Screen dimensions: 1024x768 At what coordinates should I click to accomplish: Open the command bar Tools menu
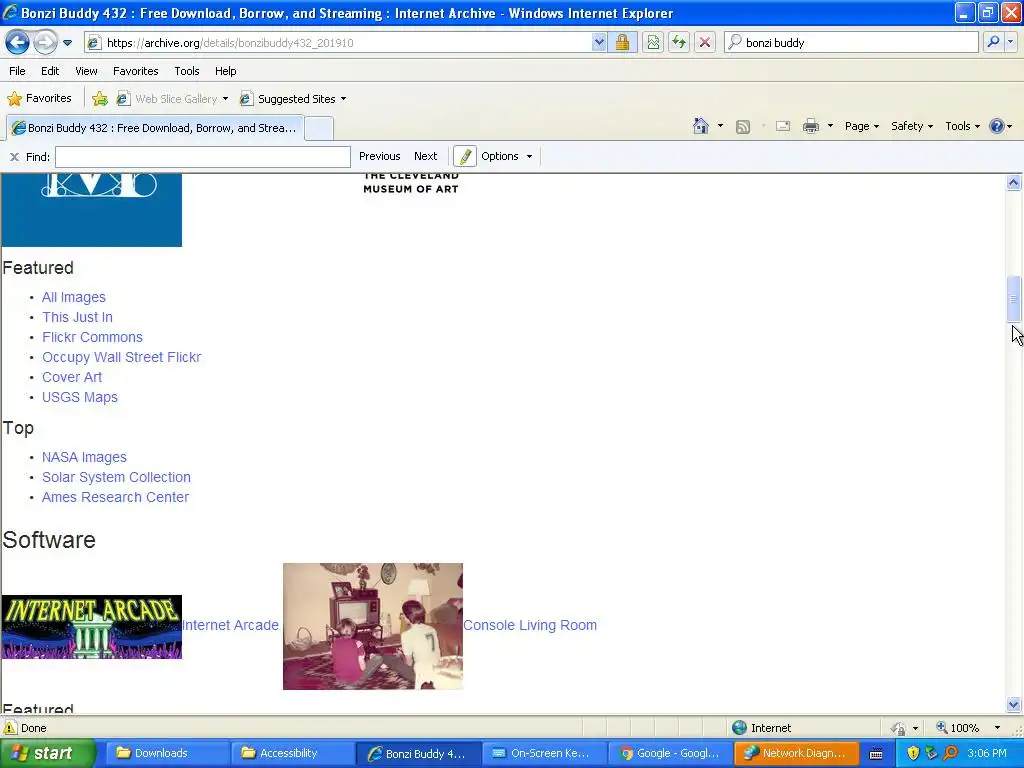coord(963,126)
